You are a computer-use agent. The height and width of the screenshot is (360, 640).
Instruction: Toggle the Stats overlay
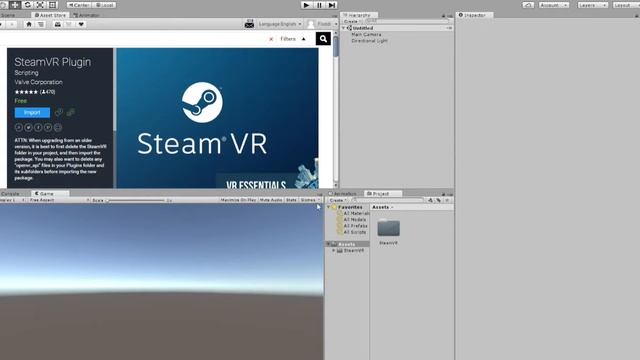point(291,200)
